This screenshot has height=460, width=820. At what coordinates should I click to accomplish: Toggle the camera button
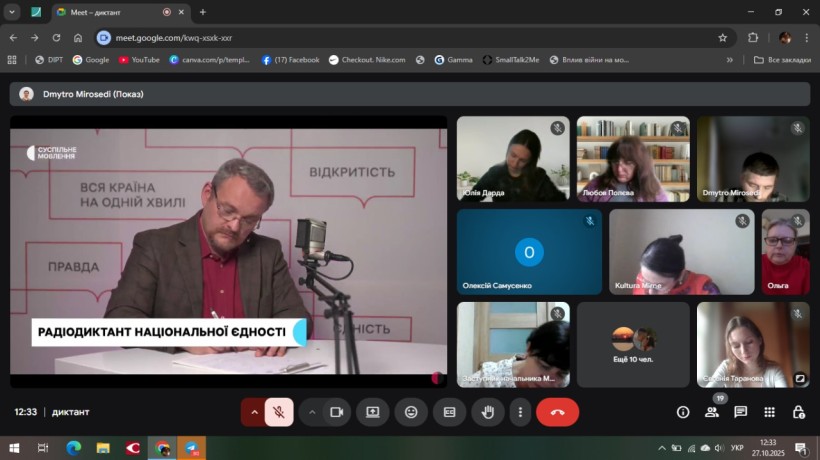[337, 412]
